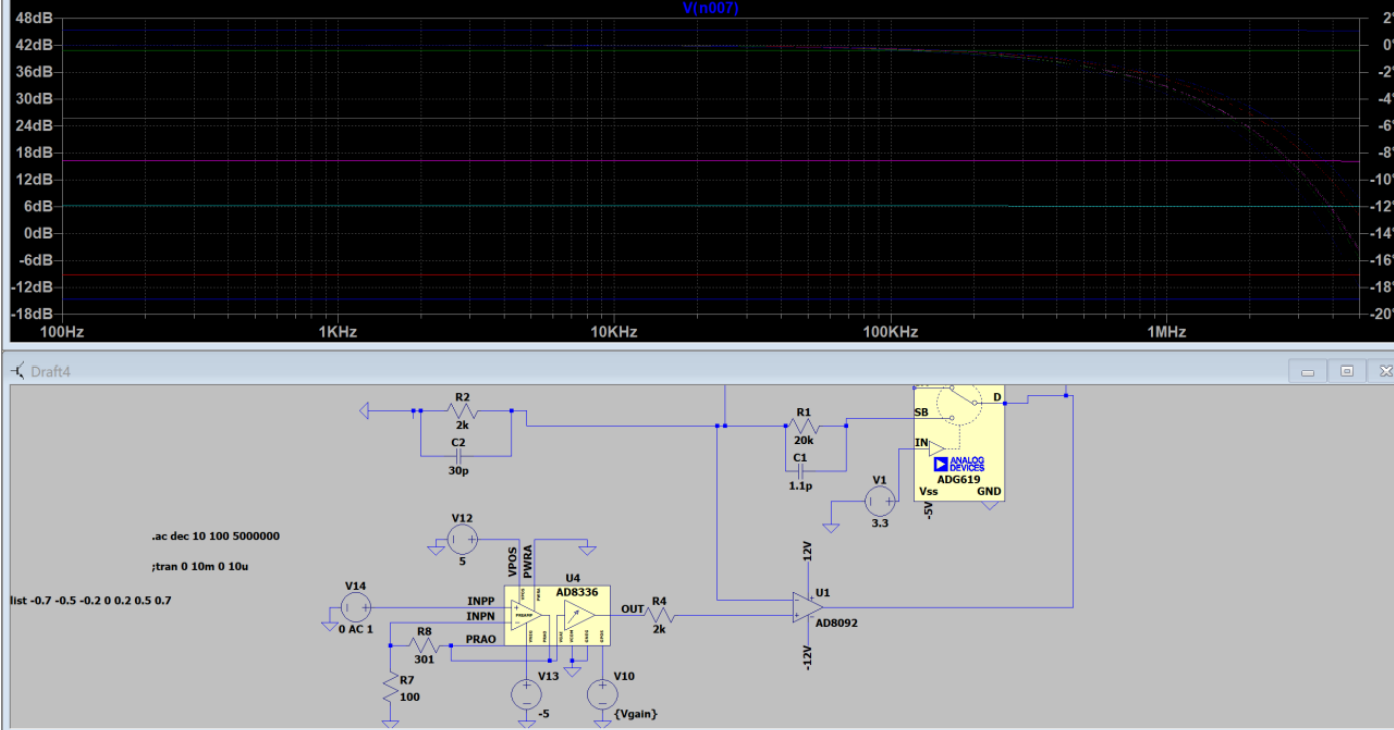Click the AD8336 part name label
The image size is (1394, 730).
(577, 592)
